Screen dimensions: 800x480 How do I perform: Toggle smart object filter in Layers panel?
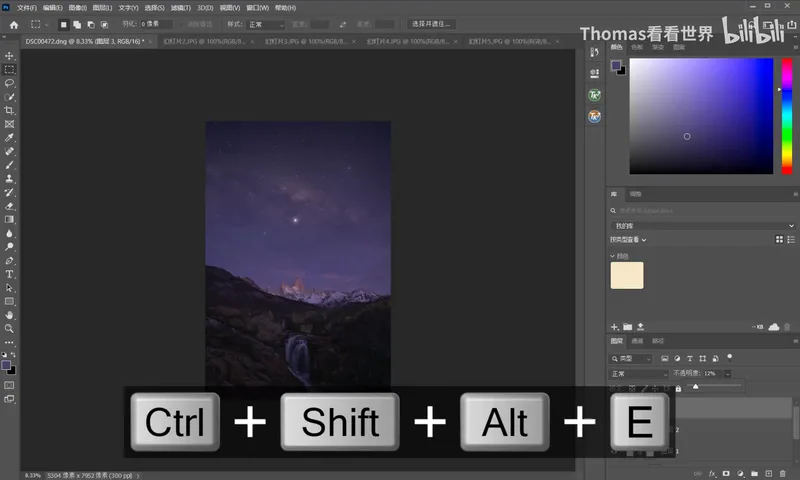(x=715, y=359)
